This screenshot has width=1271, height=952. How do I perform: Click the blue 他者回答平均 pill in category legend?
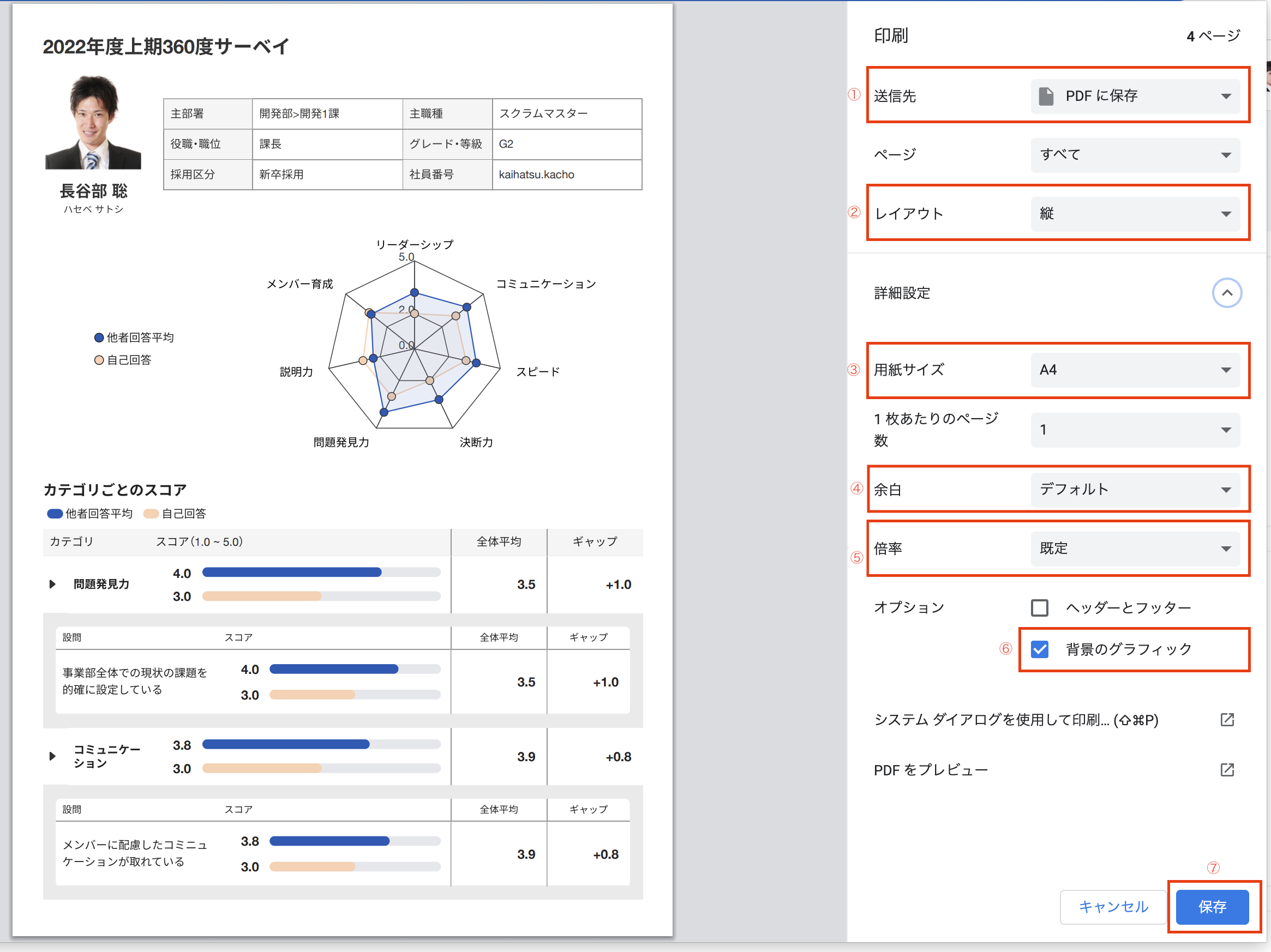(x=55, y=513)
